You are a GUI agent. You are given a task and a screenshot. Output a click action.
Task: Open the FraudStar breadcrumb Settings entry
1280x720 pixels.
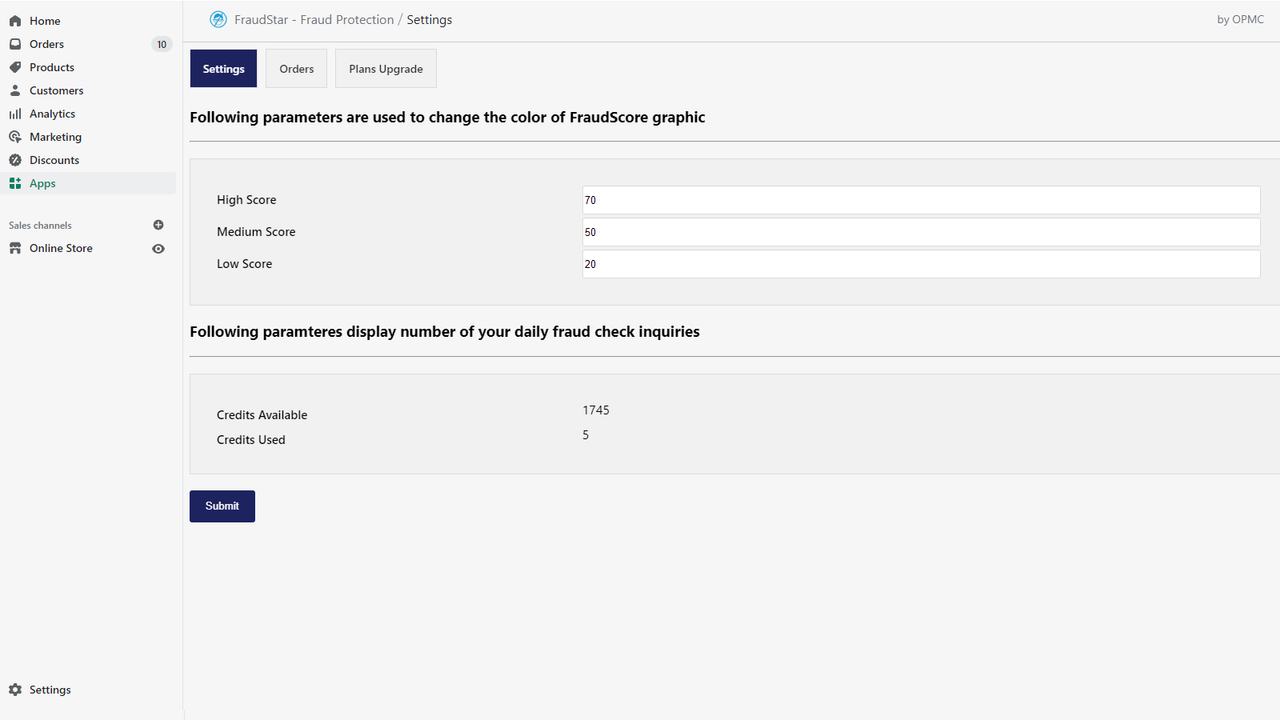(x=429, y=19)
